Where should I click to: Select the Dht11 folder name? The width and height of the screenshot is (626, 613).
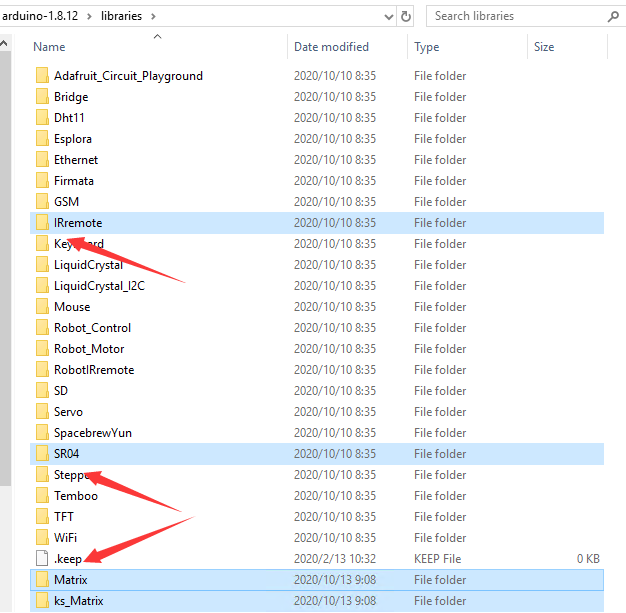pyautogui.click(x=69, y=118)
